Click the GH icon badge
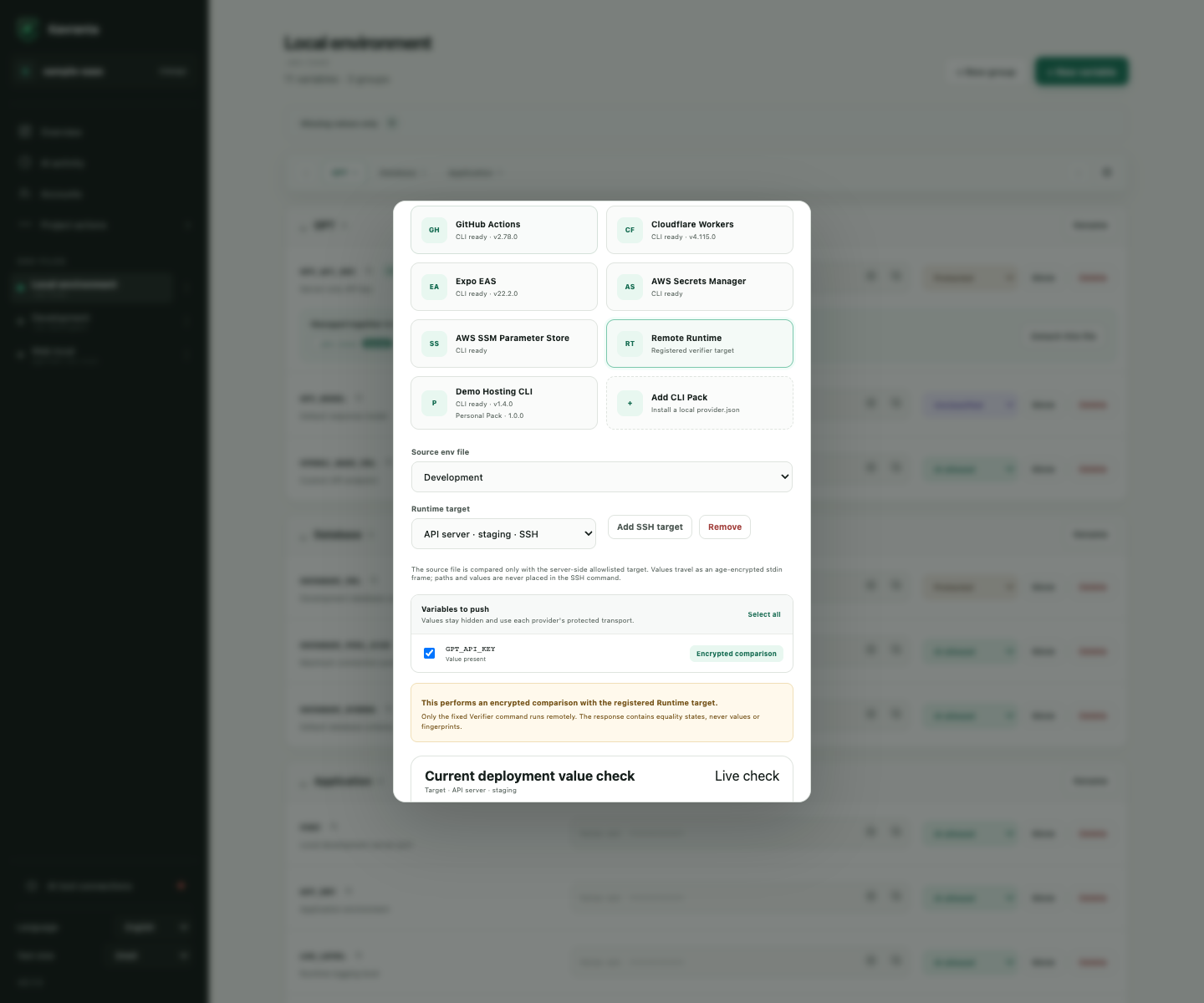The width and height of the screenshot is (1204, 1003). [x=434, y=230]
